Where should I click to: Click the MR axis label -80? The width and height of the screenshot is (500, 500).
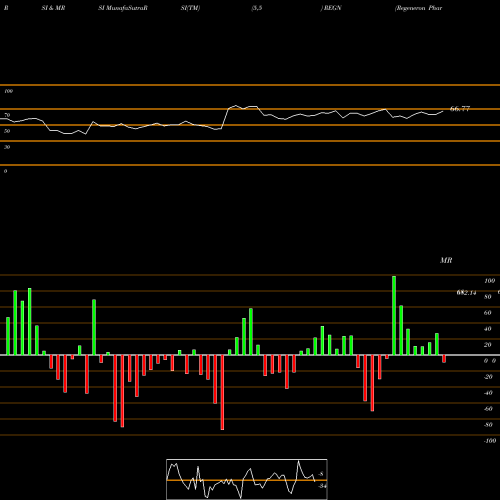click(x=488, y=425)
